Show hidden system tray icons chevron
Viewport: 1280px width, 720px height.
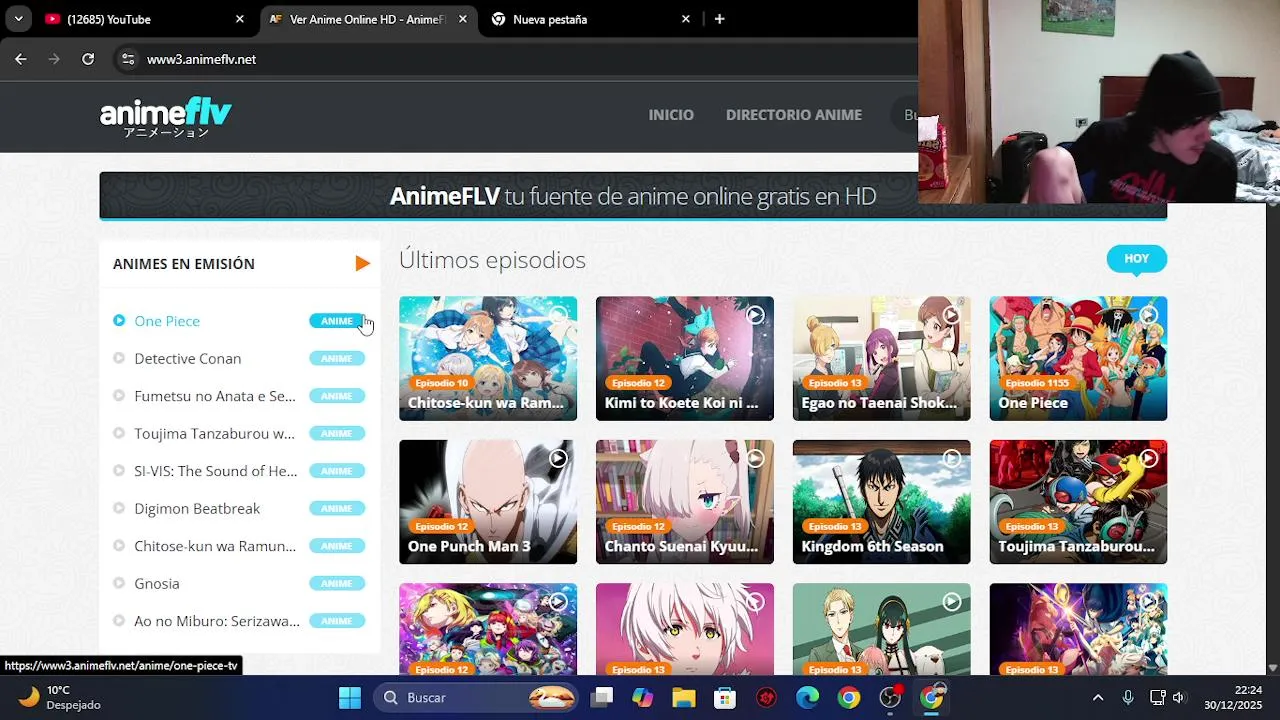tap(1098, 697)
